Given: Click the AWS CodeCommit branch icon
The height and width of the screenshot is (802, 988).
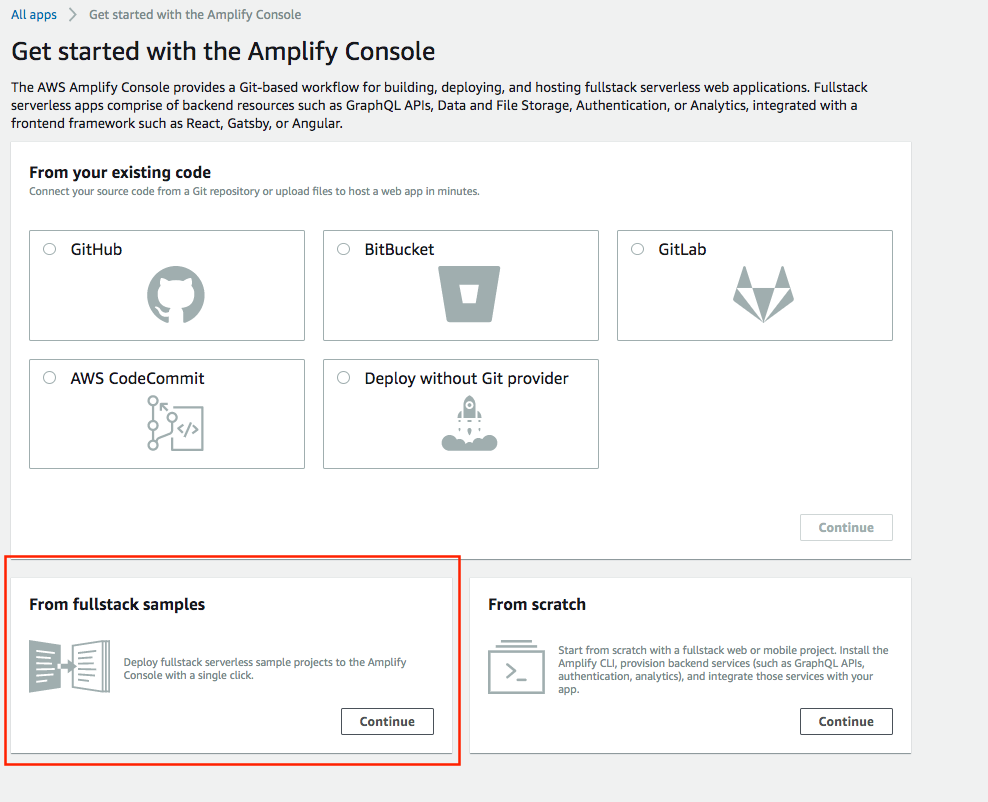Looking at the screenshot, I should tap(175, 423).
